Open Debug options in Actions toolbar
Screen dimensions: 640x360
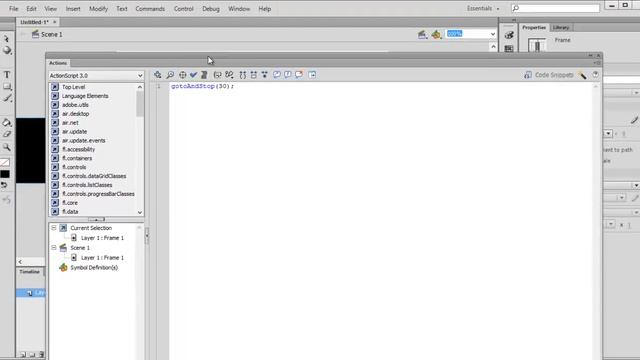229,75
